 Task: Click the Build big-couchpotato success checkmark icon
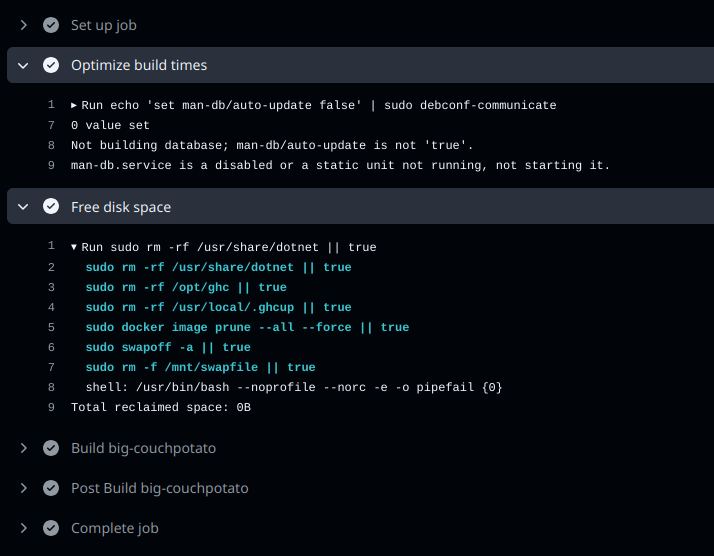pos(51,448)
